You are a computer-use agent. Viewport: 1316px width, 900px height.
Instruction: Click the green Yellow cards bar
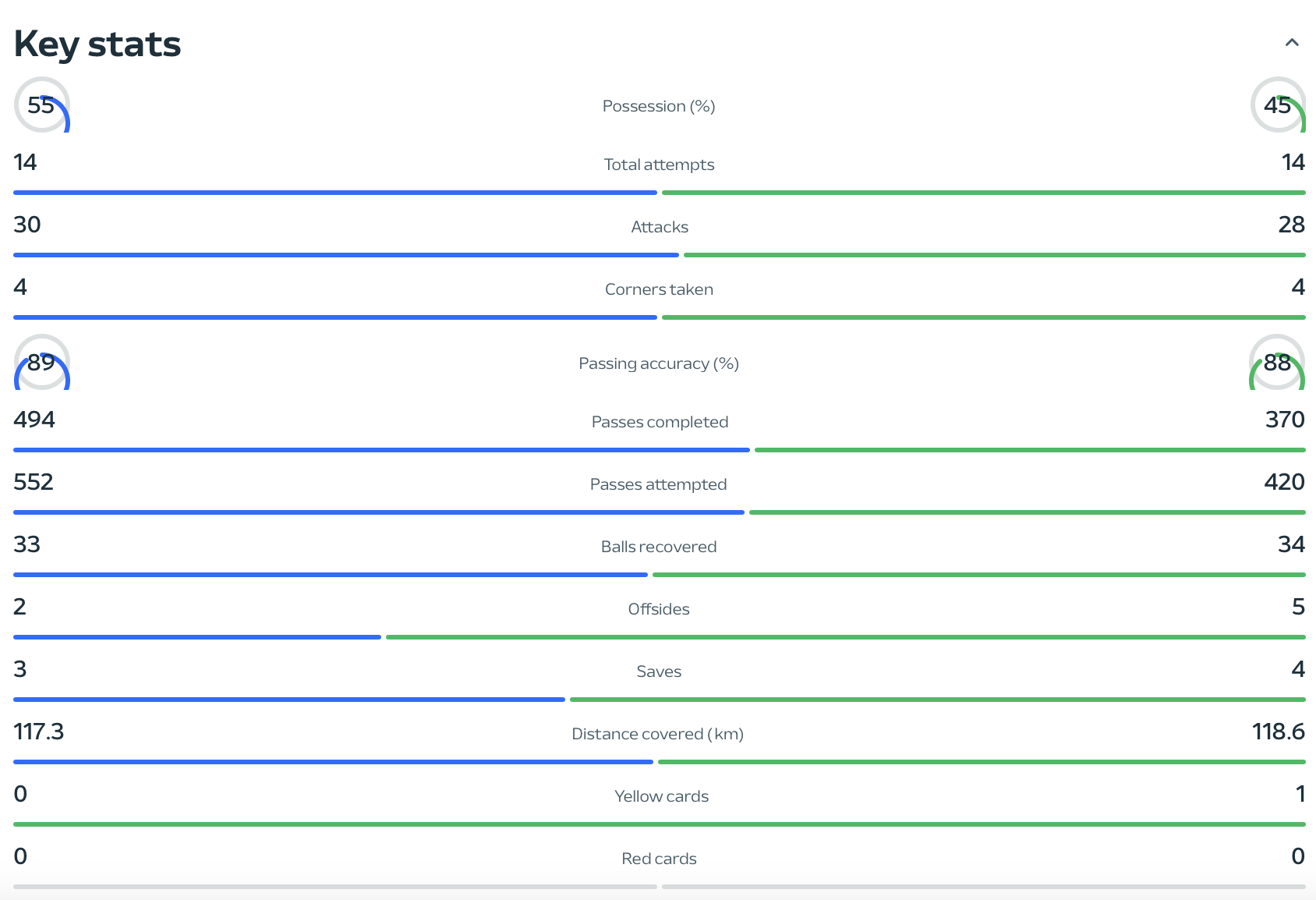(660, 824)
